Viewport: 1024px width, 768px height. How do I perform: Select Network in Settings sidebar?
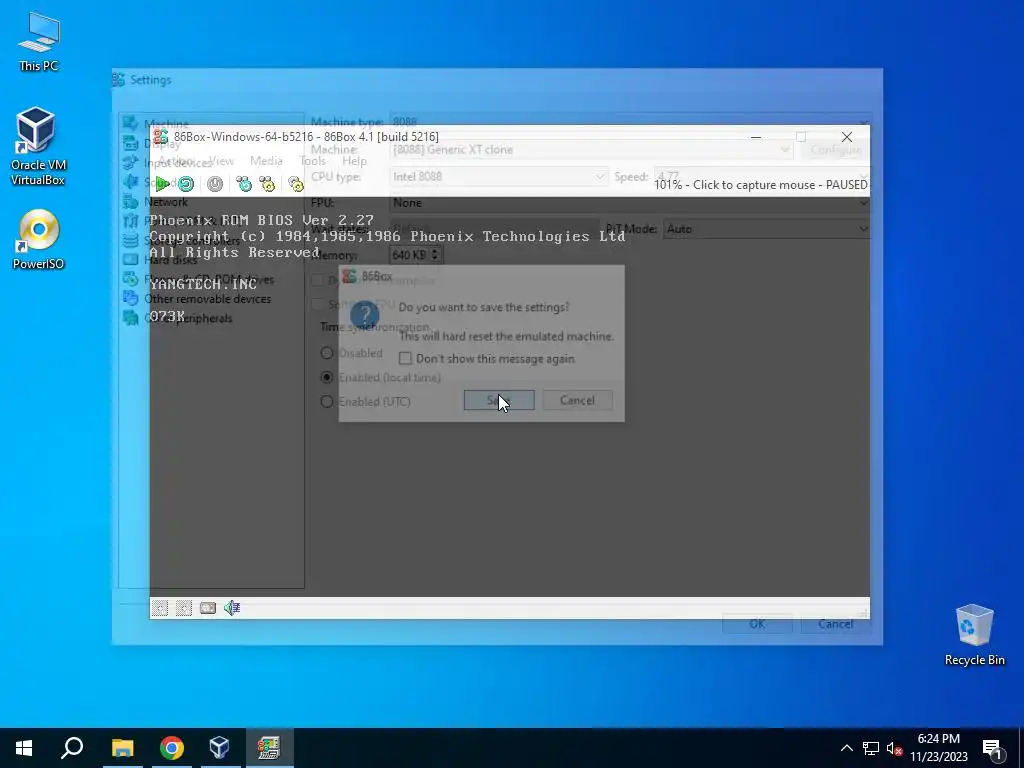166,202
